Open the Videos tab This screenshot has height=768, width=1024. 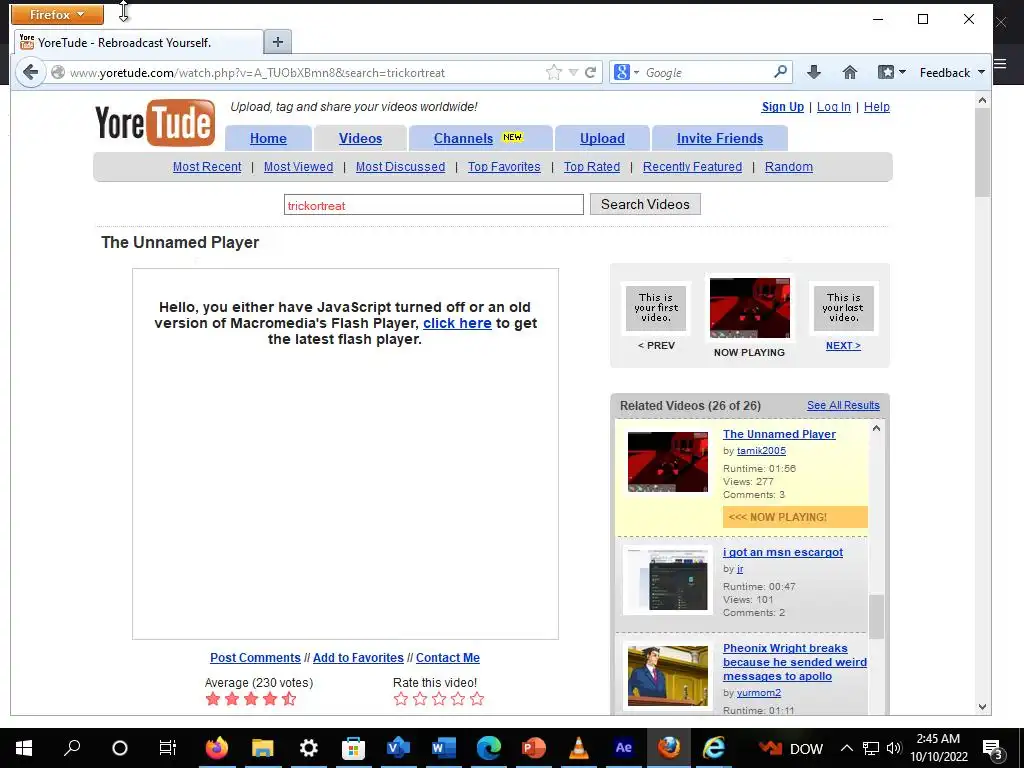coord(360,138)
